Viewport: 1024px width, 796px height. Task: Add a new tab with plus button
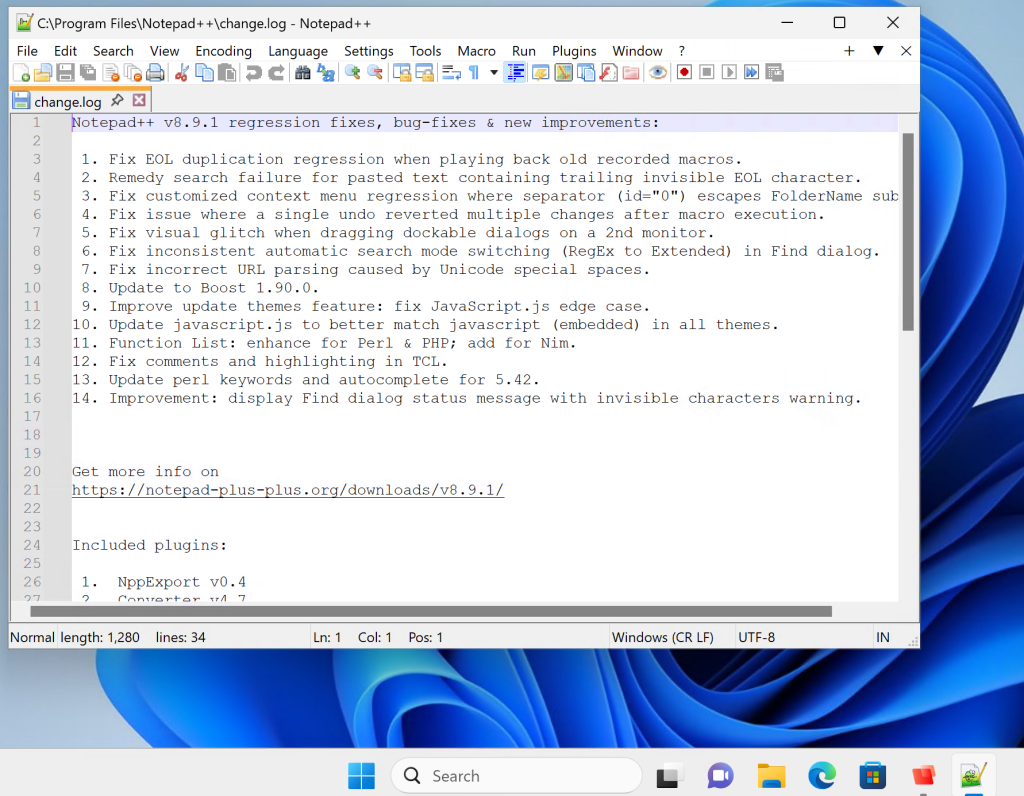point(849,51)
